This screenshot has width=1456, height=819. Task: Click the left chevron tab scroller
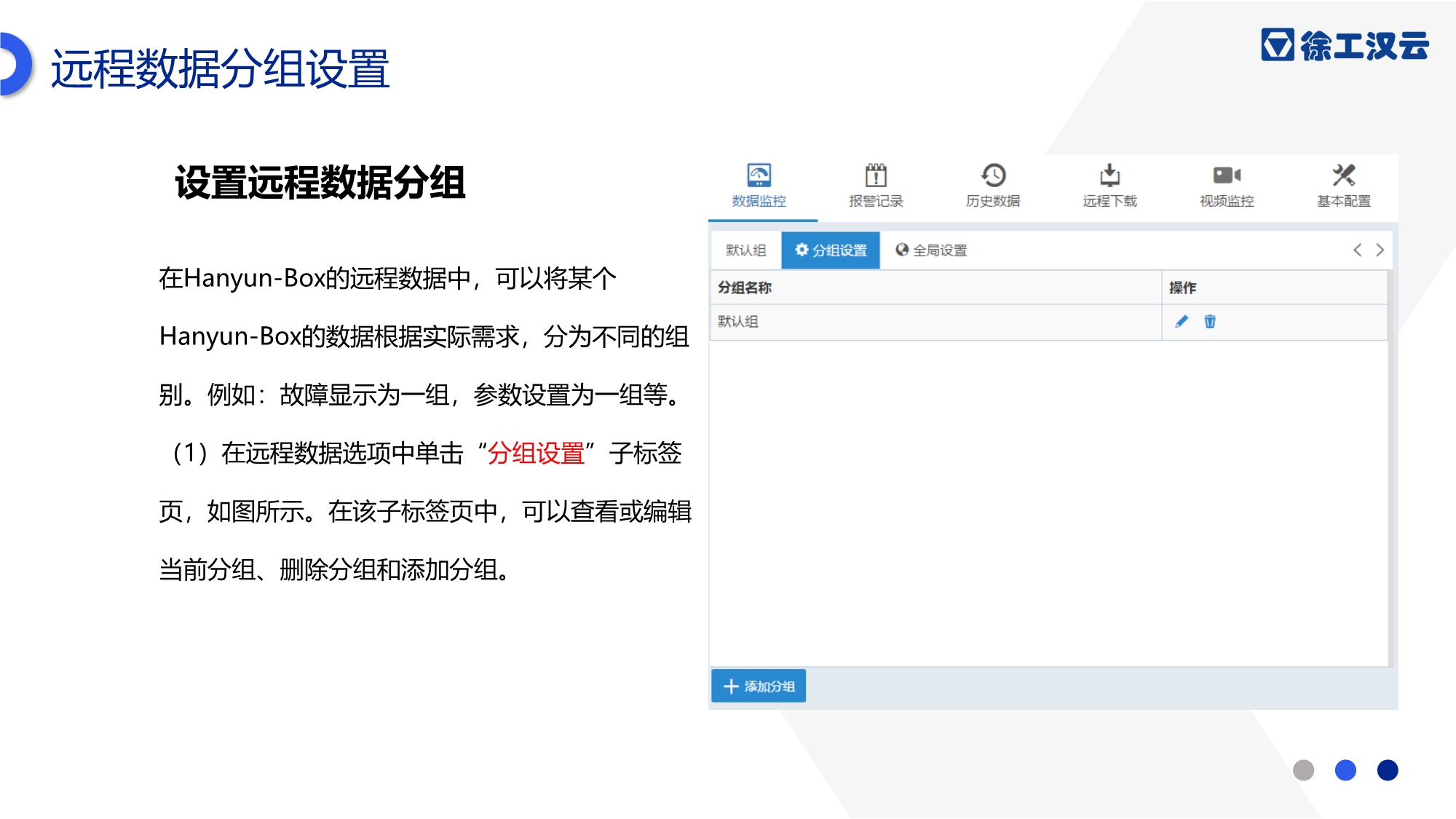click(x=1358, y=250)
